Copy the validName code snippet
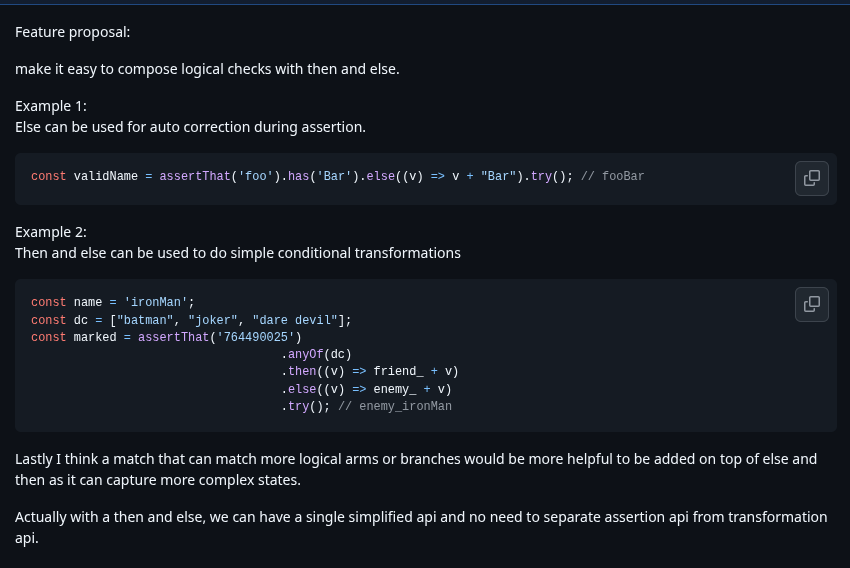 pyautogui.click(x=812, y=178)
